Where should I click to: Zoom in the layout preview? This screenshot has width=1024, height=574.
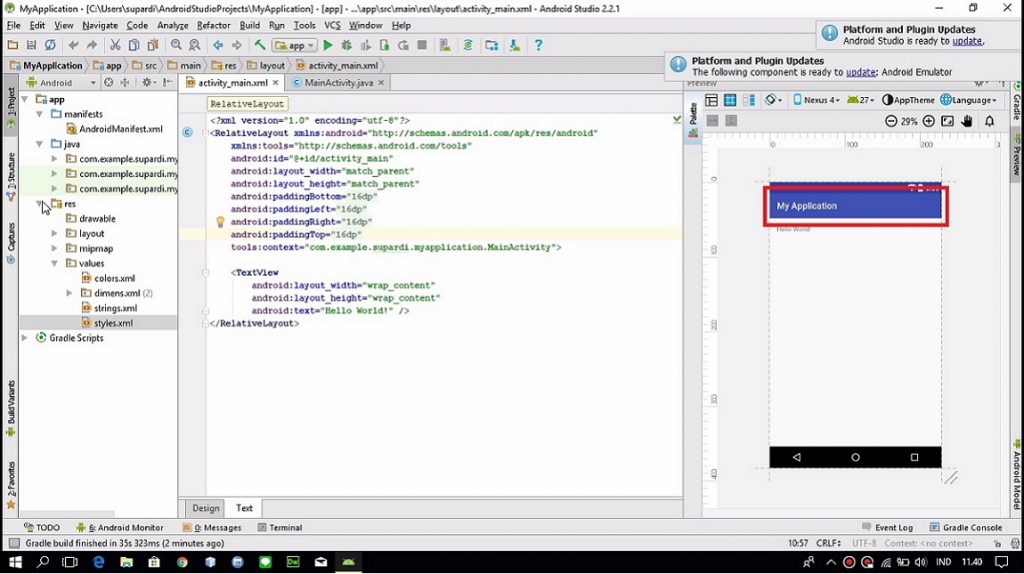click(x=928, y=121)
